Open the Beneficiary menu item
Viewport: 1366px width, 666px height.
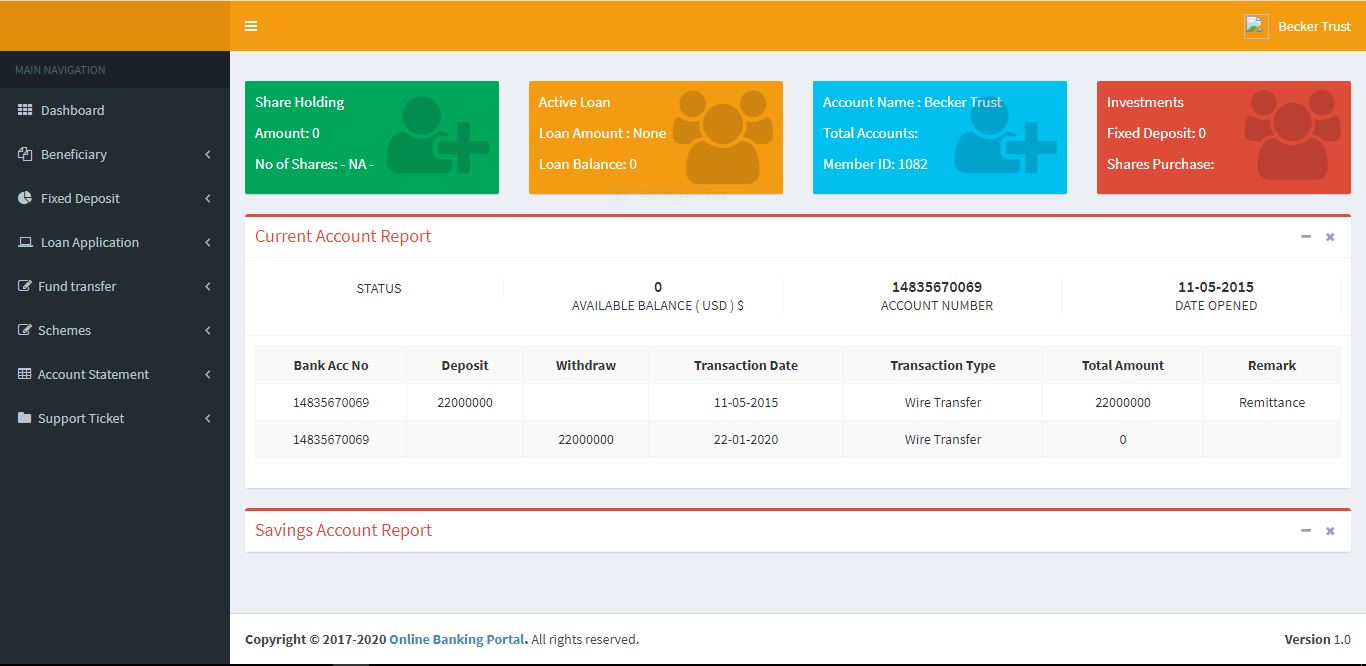(x=115, y=154)
